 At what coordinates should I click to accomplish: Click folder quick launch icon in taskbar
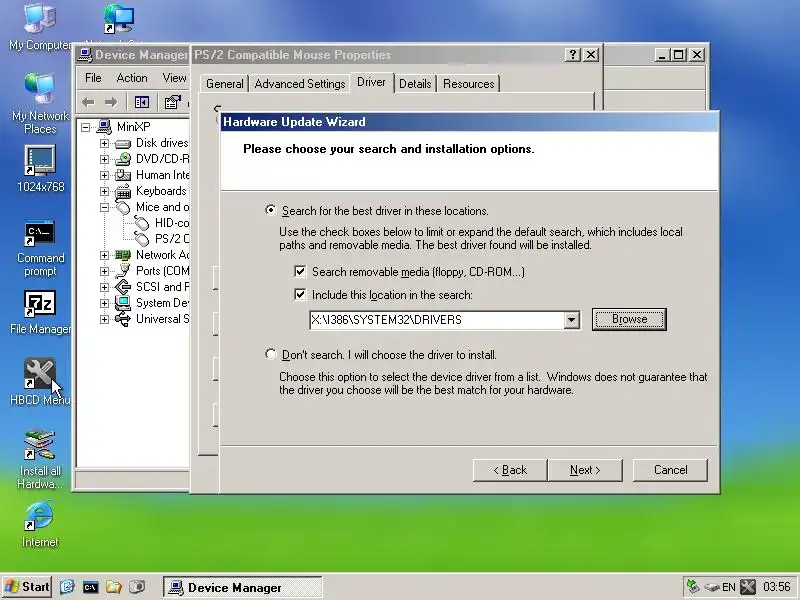pos(113,587)
